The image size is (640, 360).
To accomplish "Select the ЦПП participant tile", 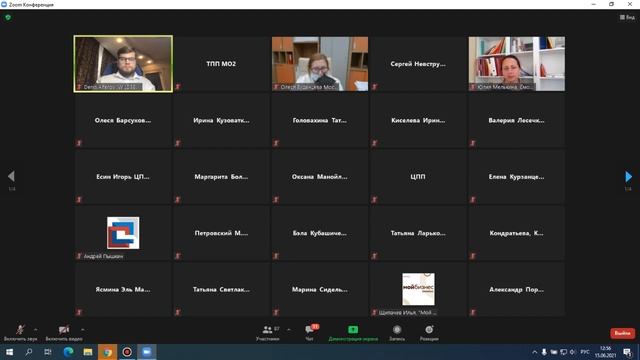I will pos(418,177).
